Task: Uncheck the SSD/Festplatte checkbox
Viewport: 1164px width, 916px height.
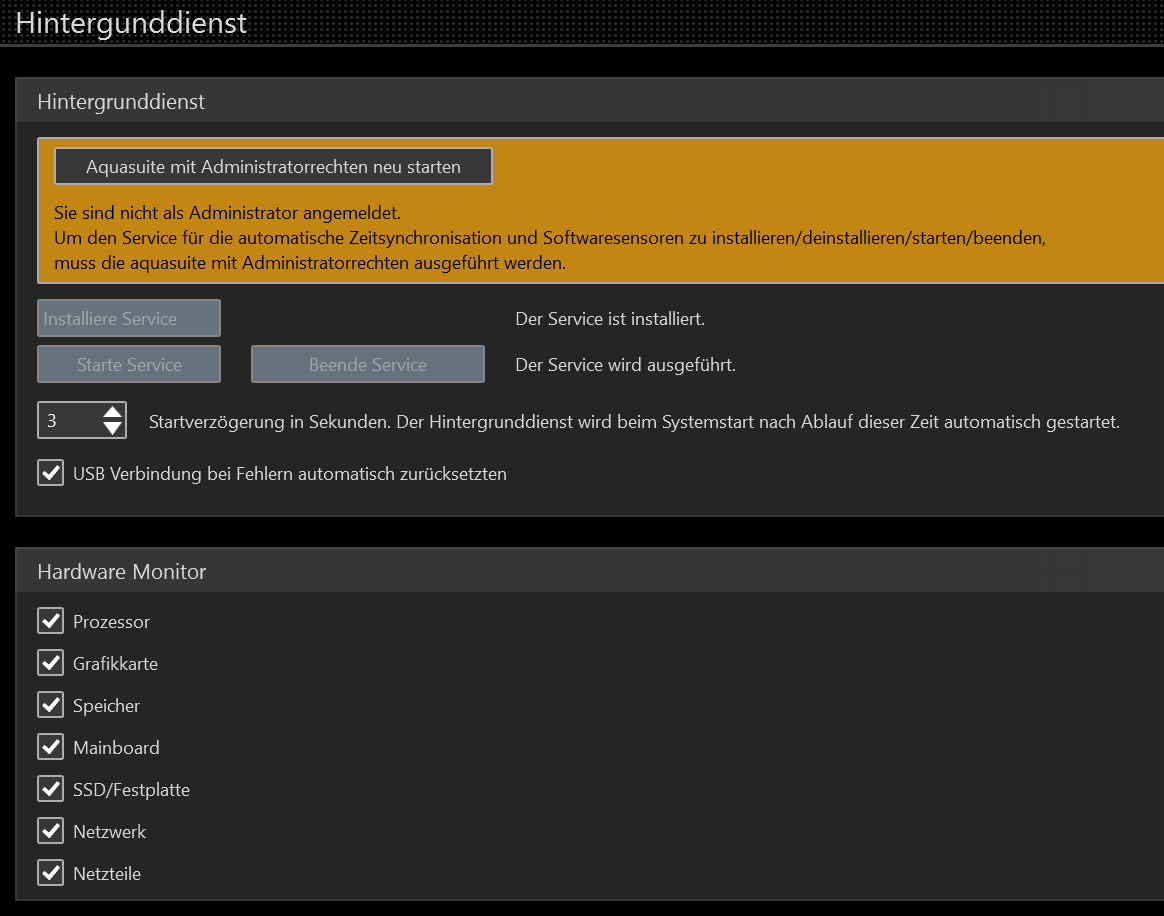Action: point(51,789)
